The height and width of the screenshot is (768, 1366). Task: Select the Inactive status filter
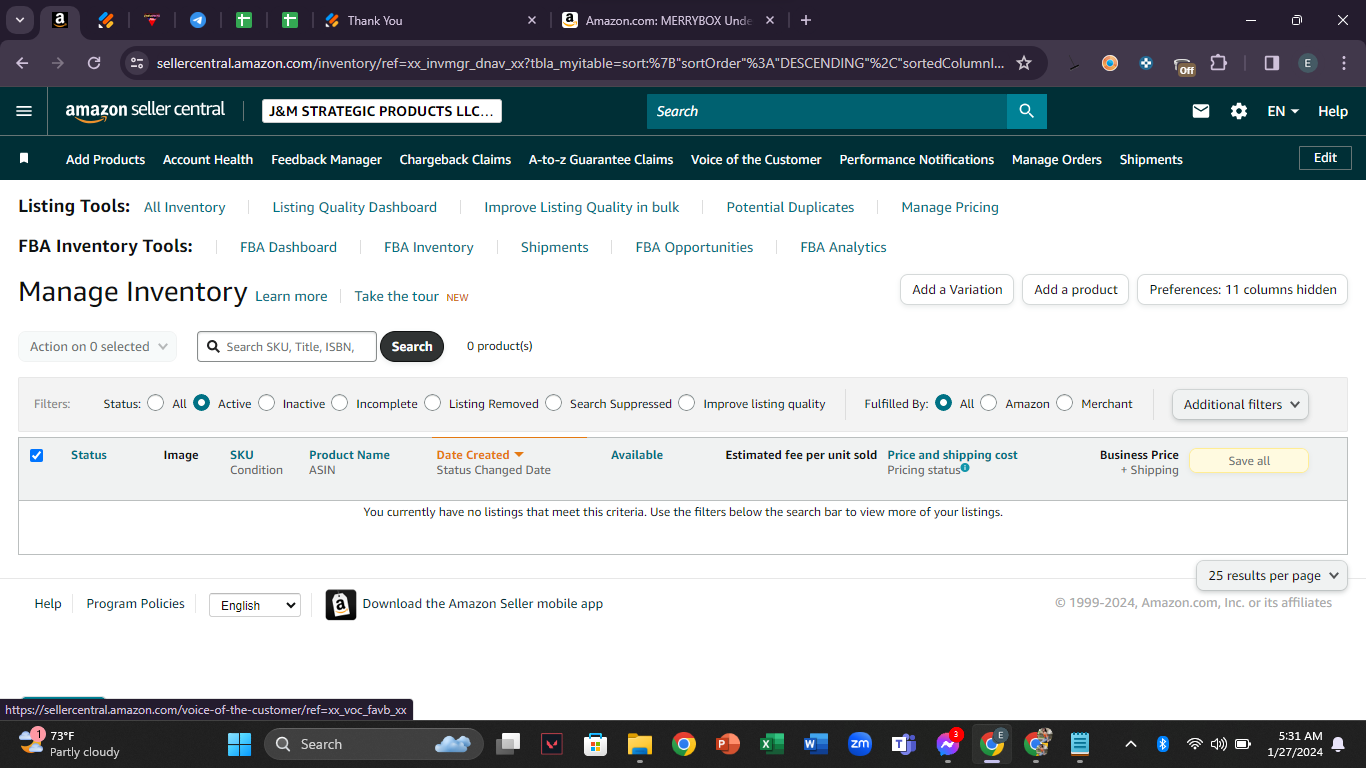tap(266, 403)
